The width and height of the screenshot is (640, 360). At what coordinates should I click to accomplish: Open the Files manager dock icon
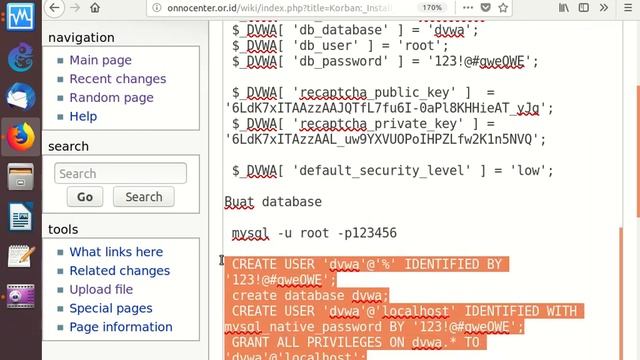tap(20, 176)
